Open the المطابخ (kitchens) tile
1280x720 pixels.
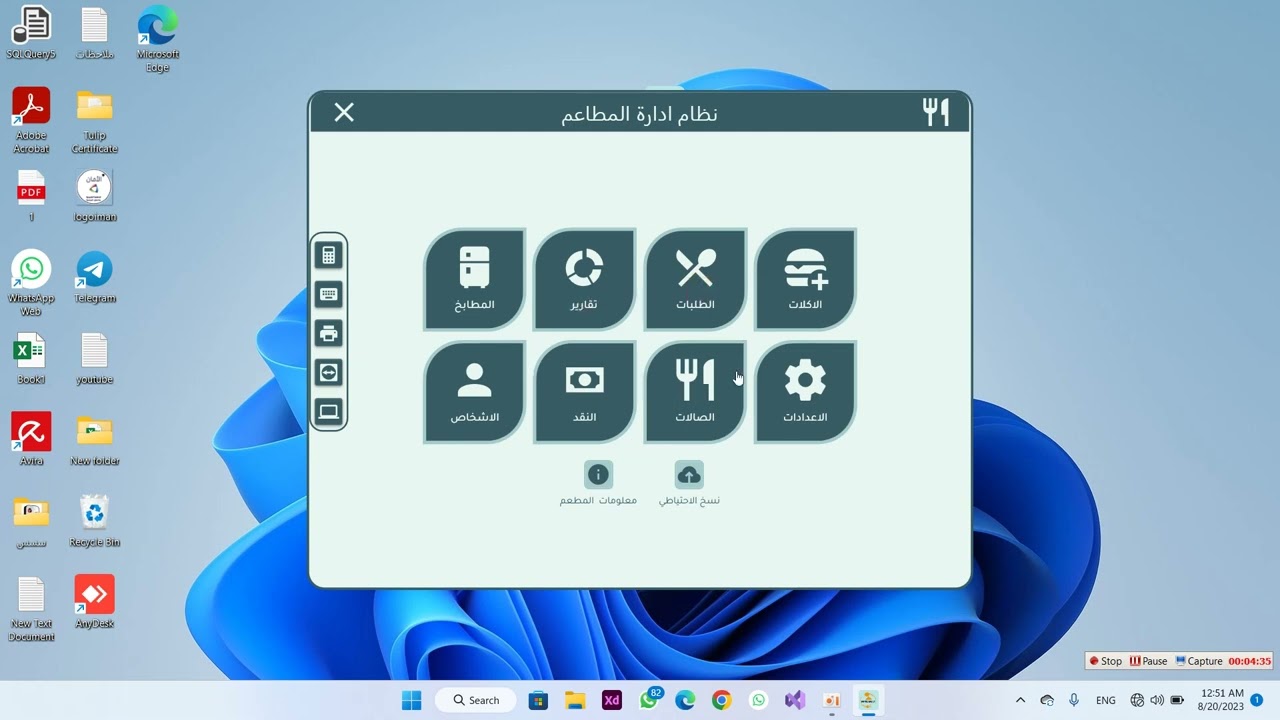tap(474, 280)
